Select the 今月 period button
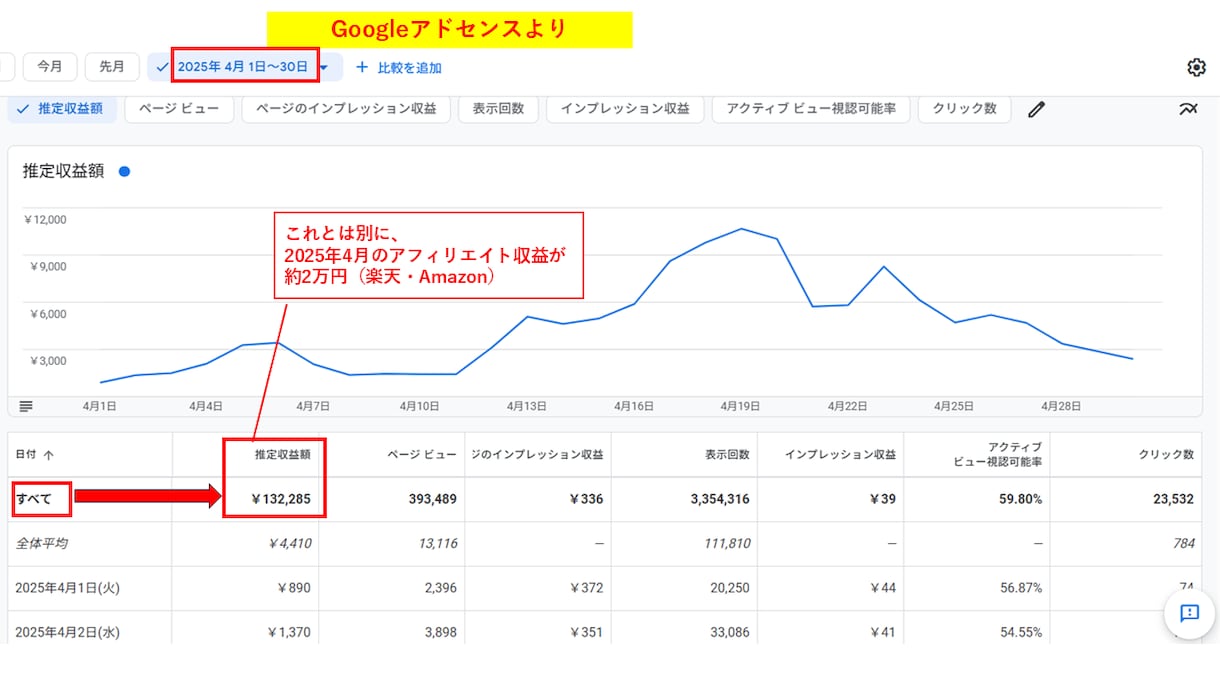Screen dimensions: 1220x686 click(50, 67)
